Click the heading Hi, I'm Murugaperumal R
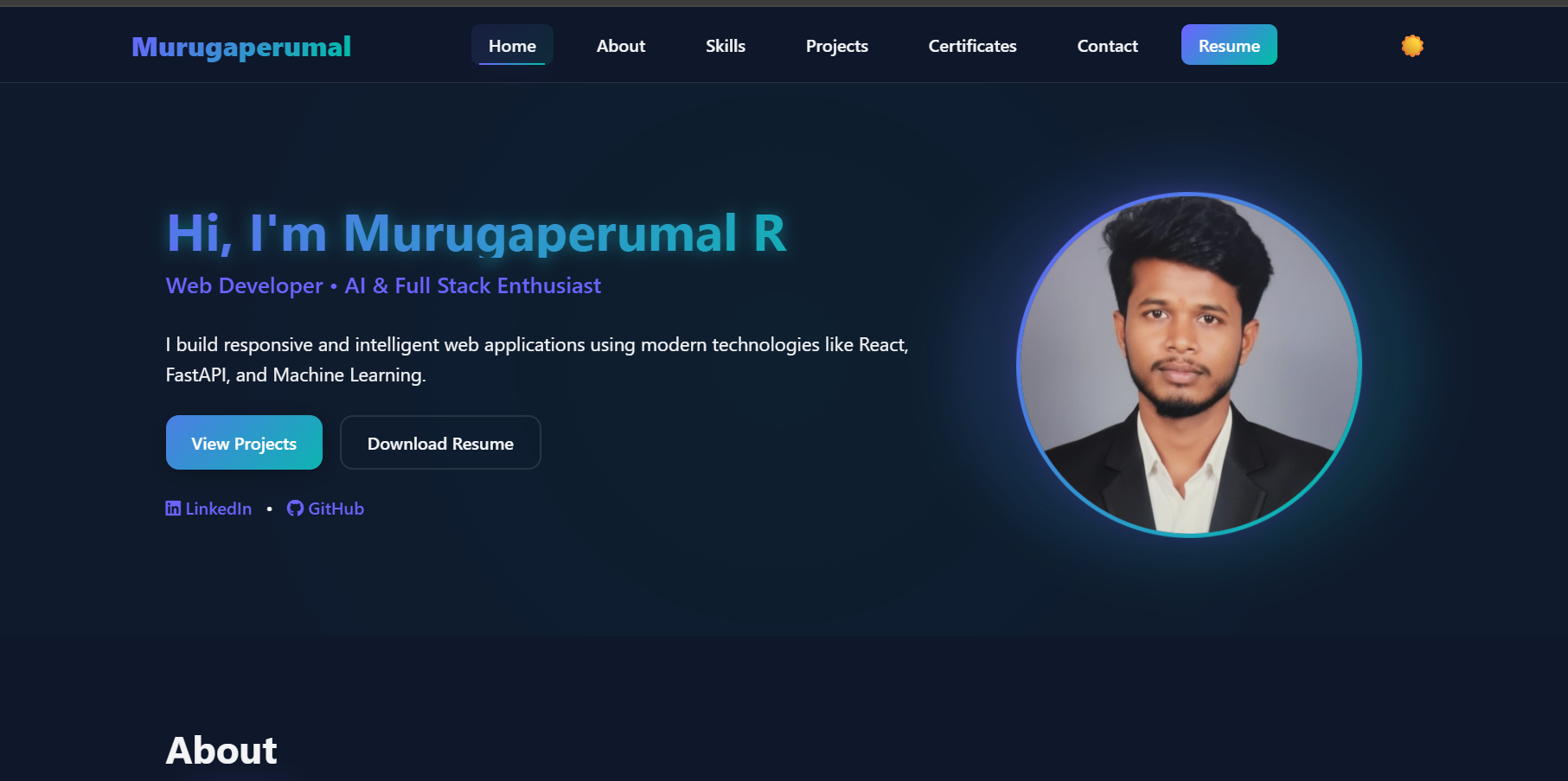The width and height of the screenshot is (1568, 781). tap(477, 233)
